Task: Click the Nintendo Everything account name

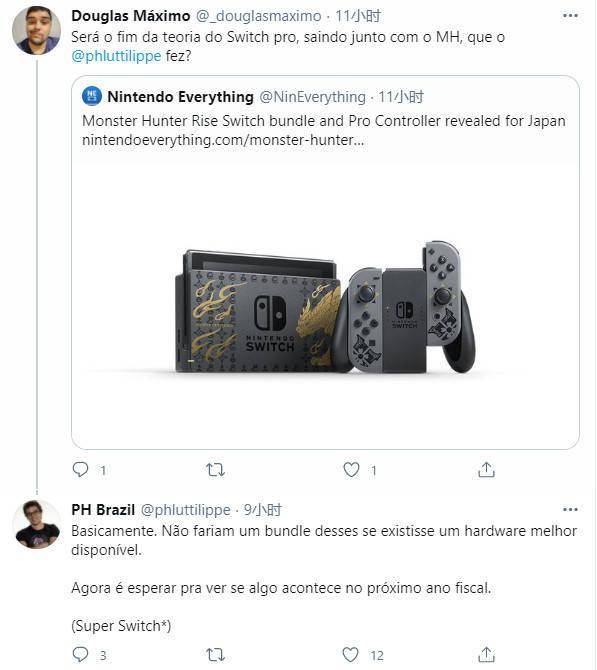Action: pyautogui.click(x=180, y=97)
